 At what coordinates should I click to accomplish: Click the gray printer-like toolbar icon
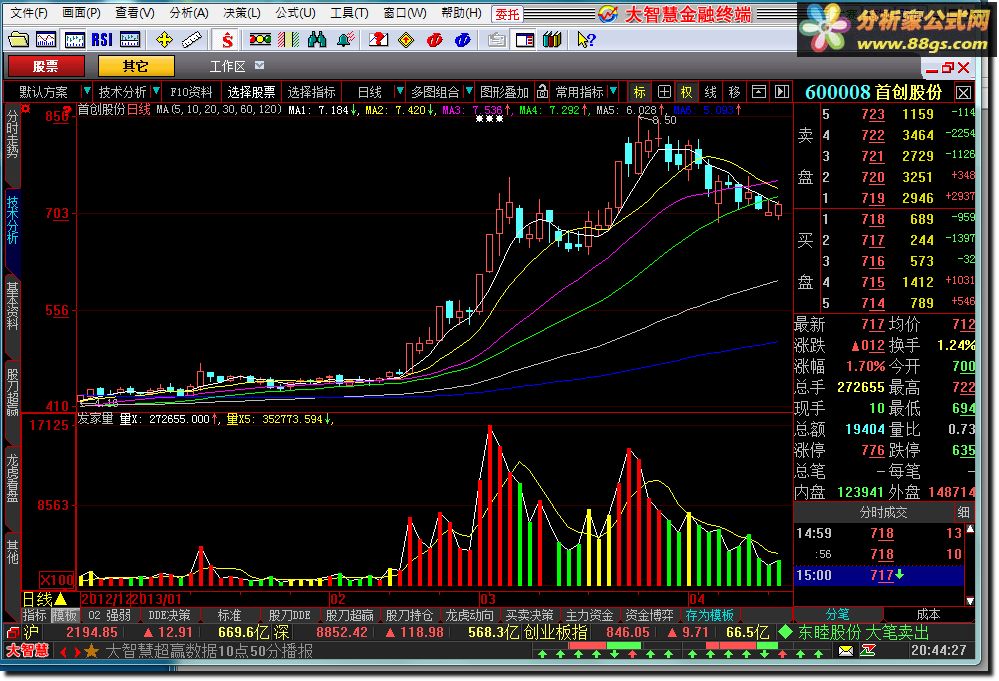(496, 39)
